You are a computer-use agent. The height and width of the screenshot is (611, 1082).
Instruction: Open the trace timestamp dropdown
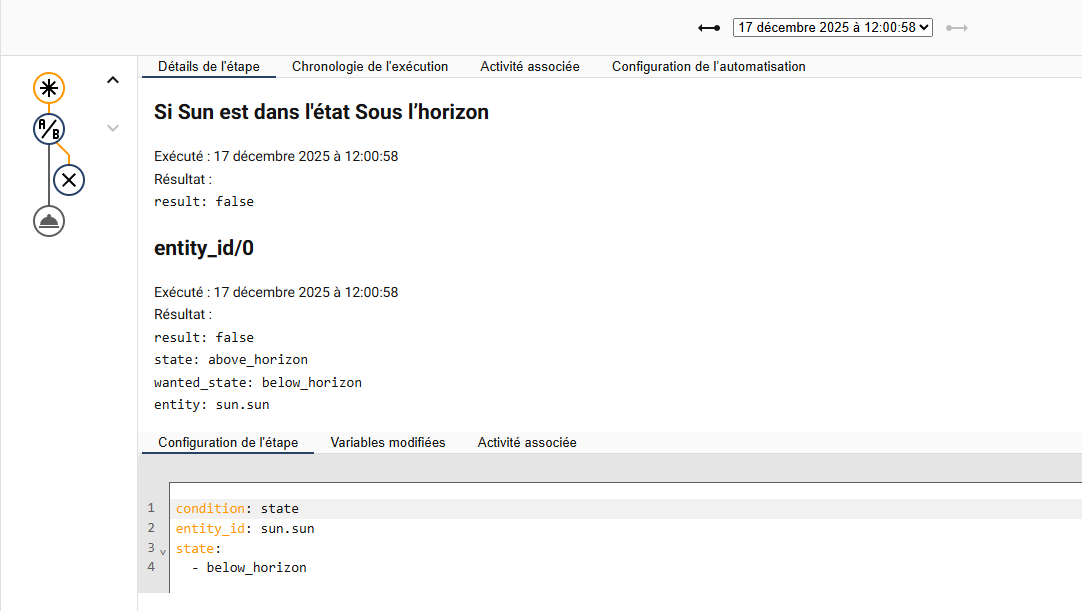tap(832, 28)
